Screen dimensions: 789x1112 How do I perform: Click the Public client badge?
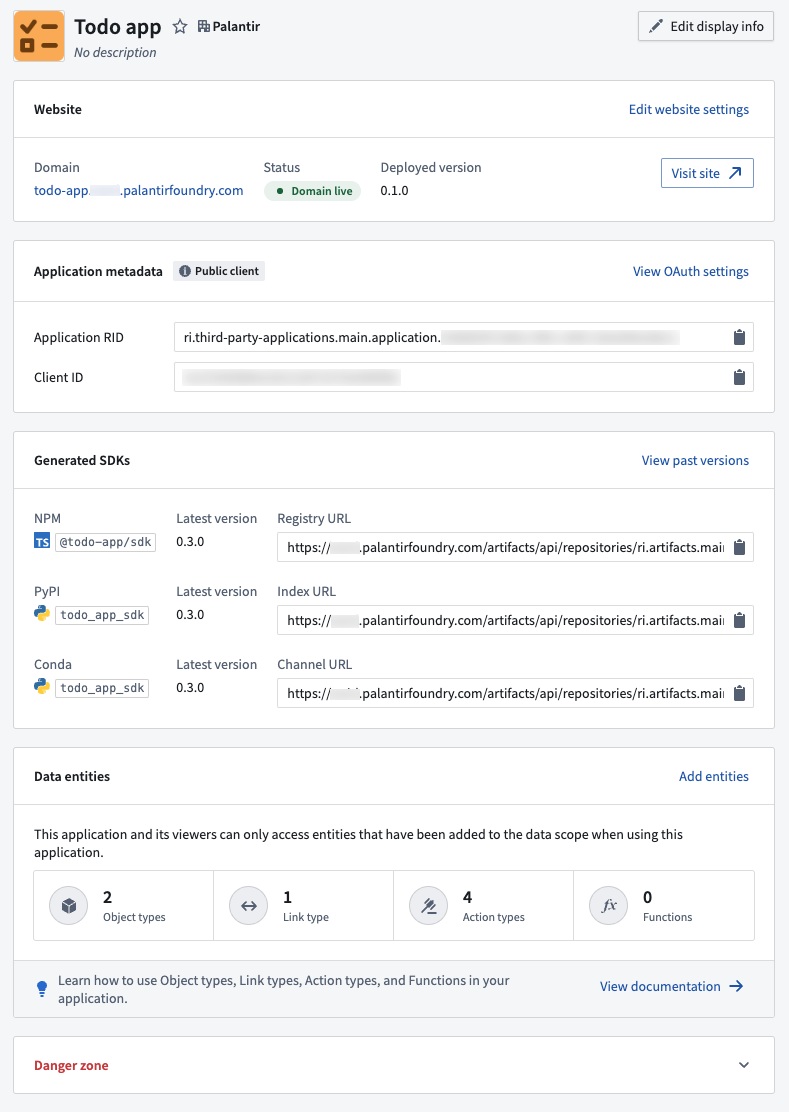(x=219, y=271)
